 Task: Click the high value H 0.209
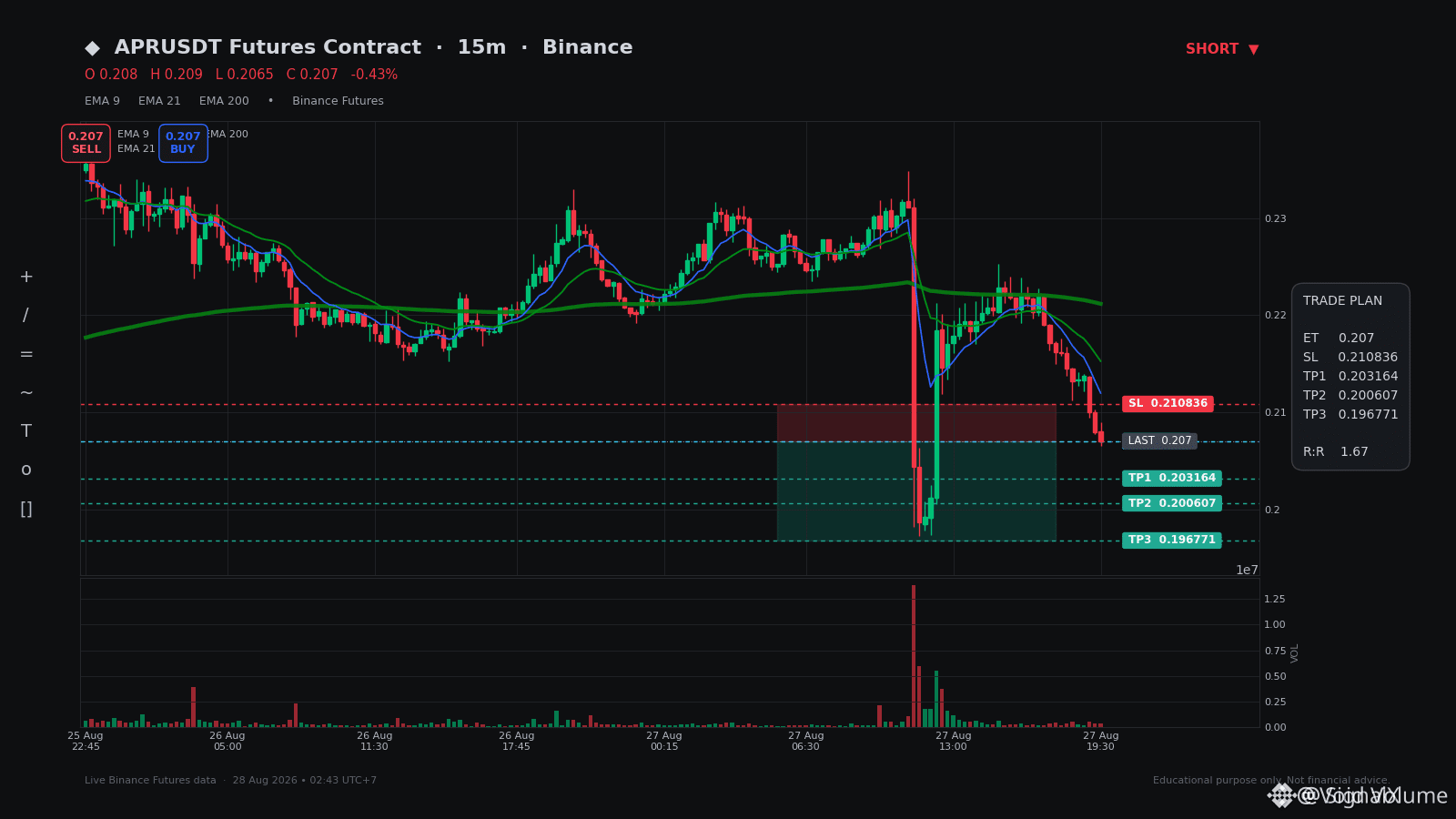click(x=177, y=75)
